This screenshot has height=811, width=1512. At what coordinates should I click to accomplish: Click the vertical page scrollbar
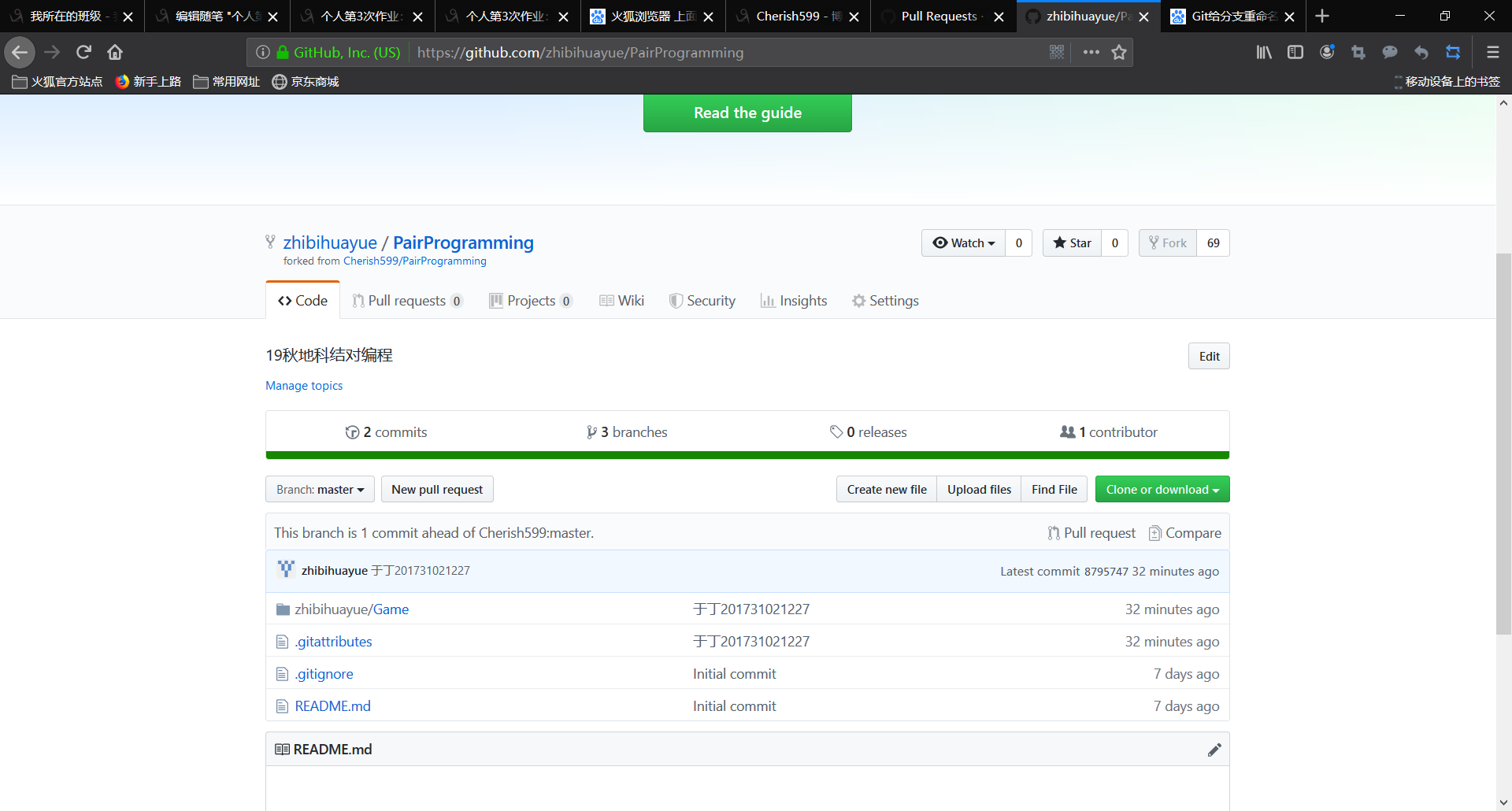1503,445
